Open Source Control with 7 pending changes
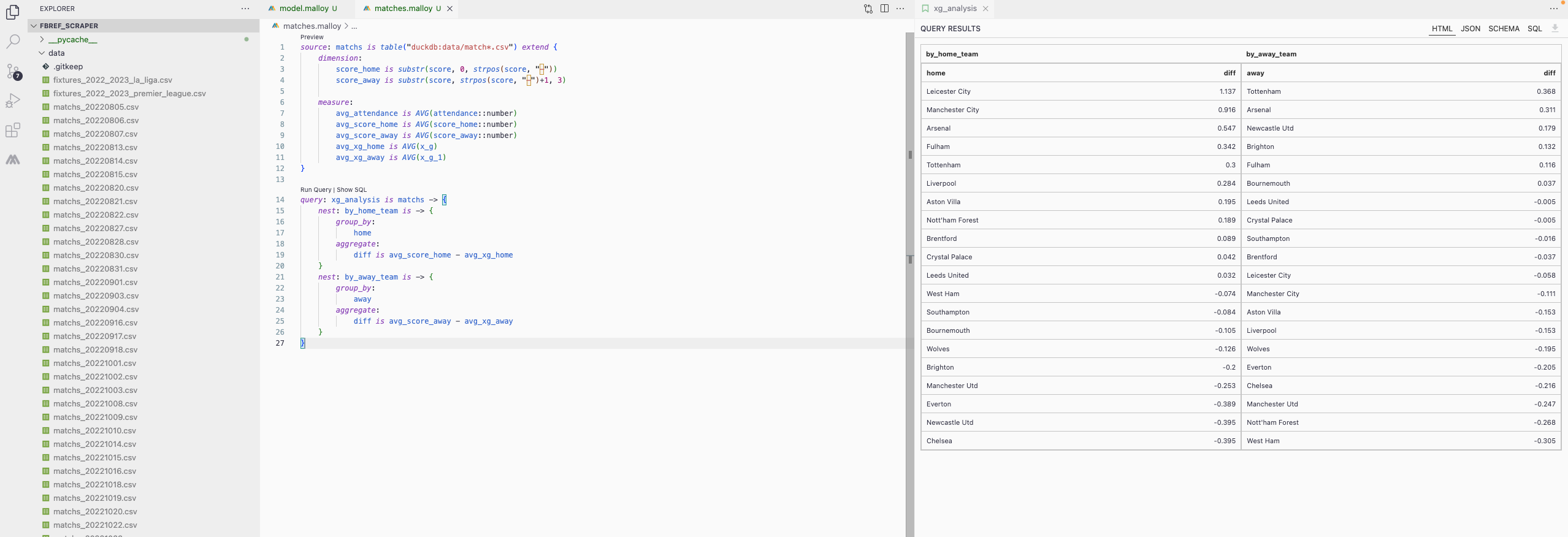Image resolution: width=1568 pixels, height=537 pixels. point(13,71)
